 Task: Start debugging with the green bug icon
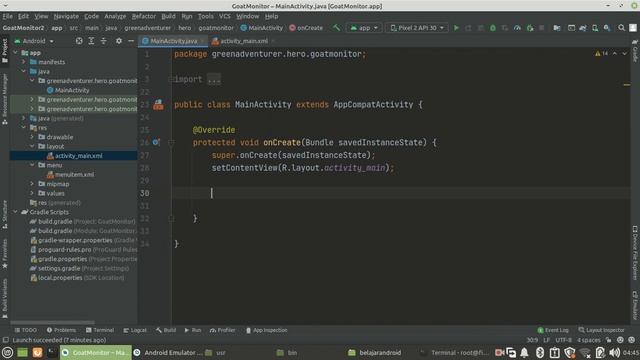(493, 28)
